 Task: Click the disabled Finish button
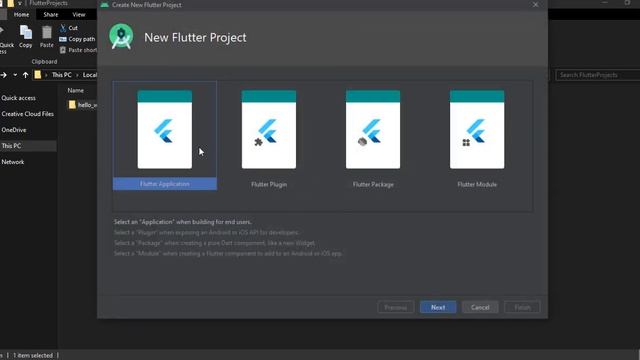[x=522, y=307]
